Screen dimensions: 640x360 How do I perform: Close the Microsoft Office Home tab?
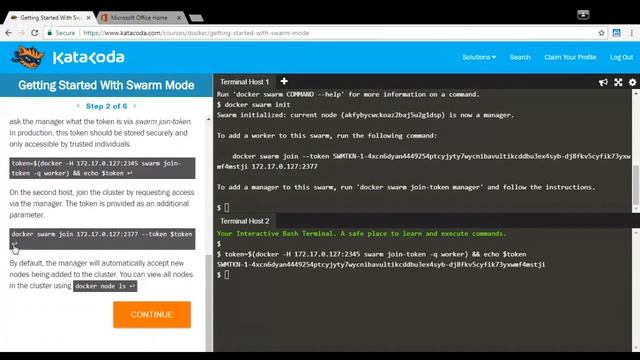click(179, 18)
